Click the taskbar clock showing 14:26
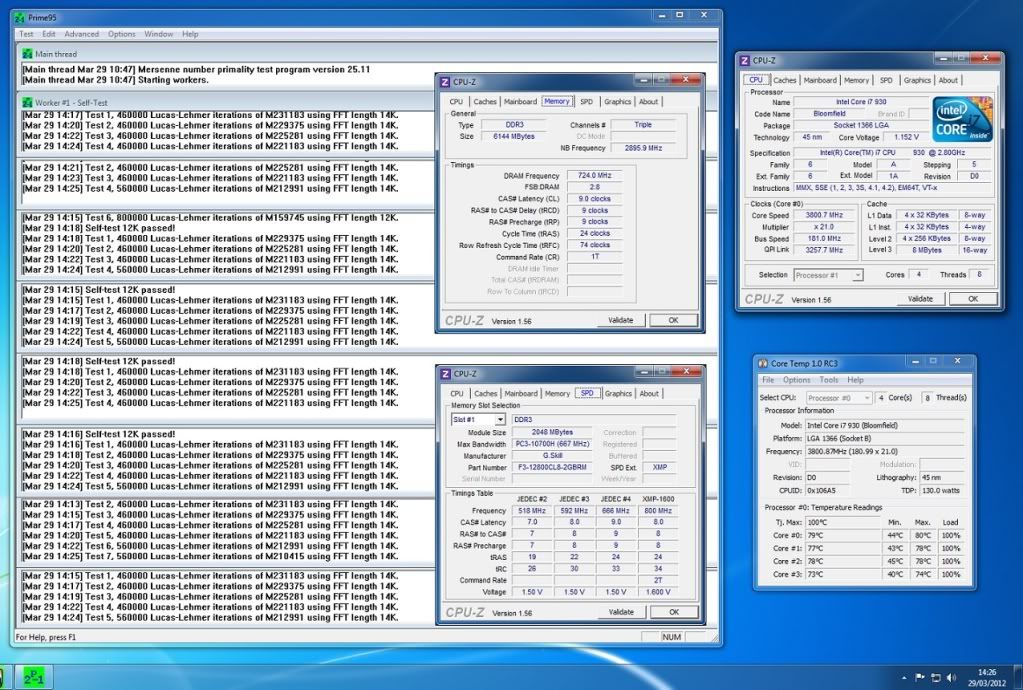This screenshot has height=690, width=1023. tap(986, 678)
